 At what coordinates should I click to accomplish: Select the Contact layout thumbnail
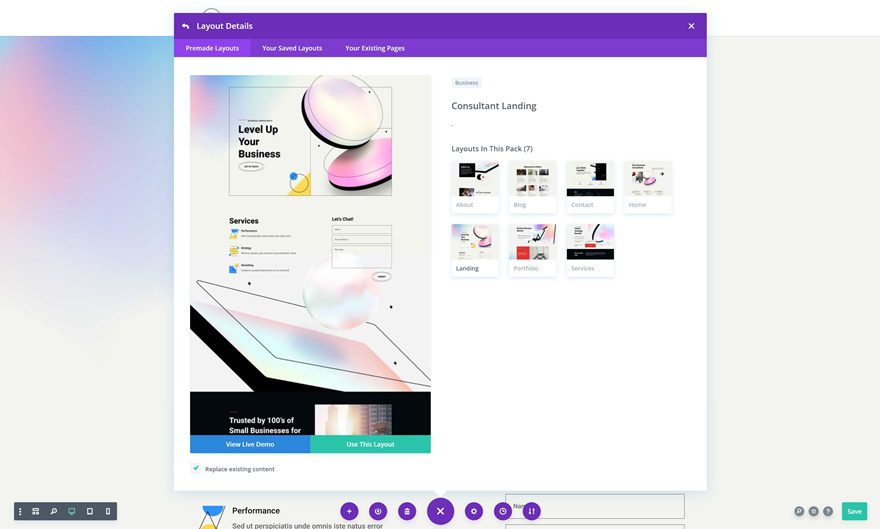tap(590, 187)
